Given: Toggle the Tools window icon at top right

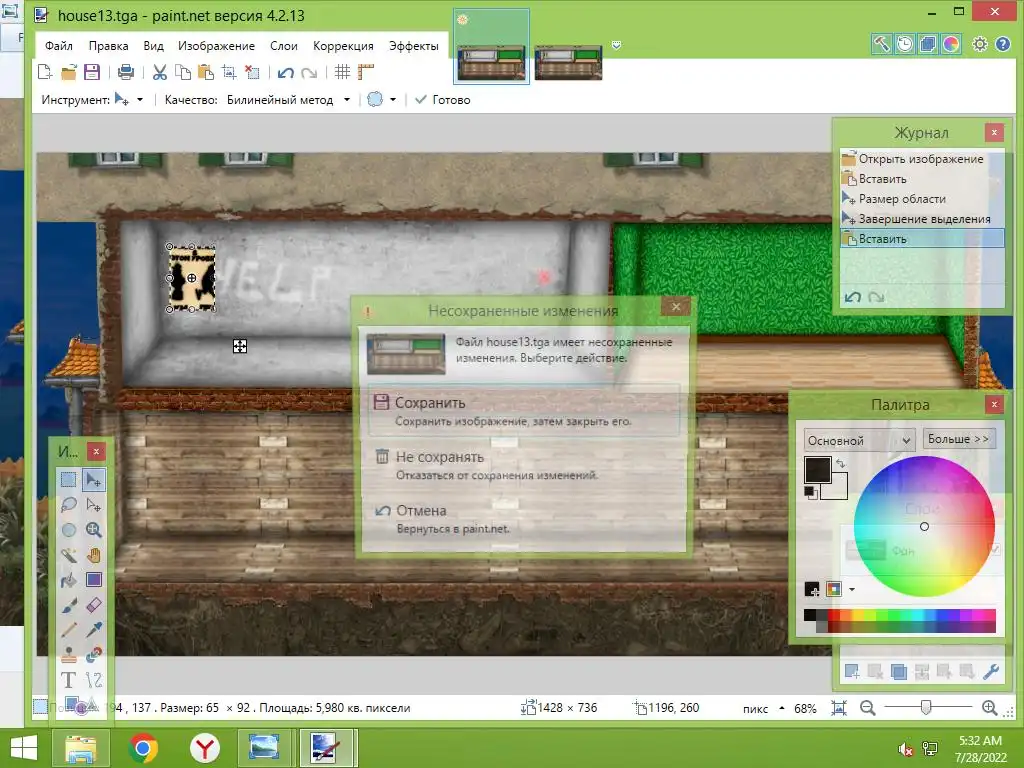Looking at the screenshot, I should click(x=881, y=44).
